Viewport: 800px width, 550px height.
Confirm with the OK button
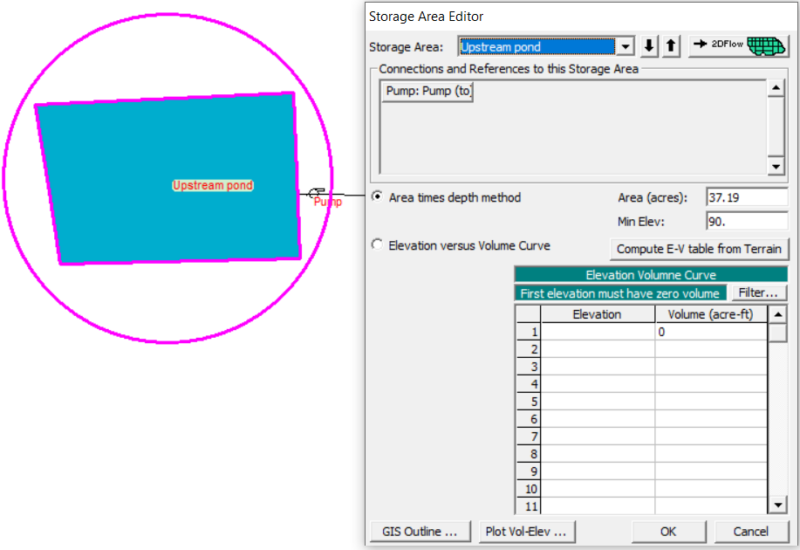click(x=668, y=531)
